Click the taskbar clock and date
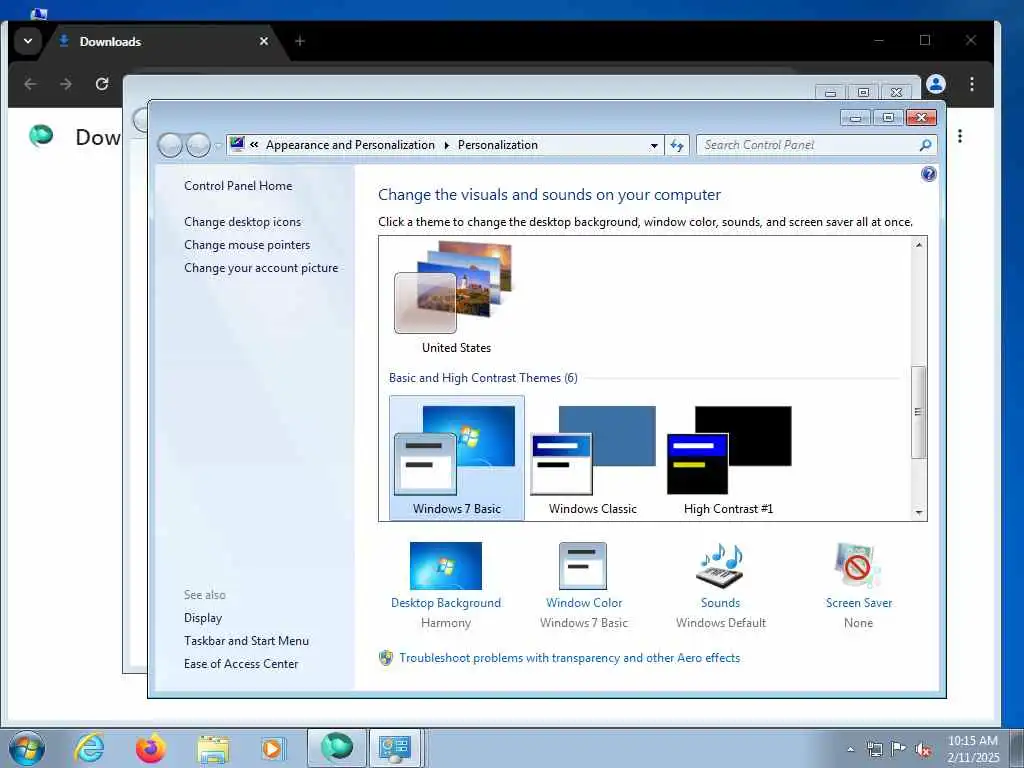Image resolution: width=1024 pixels, height=768 pixels. tap(972, 748)
